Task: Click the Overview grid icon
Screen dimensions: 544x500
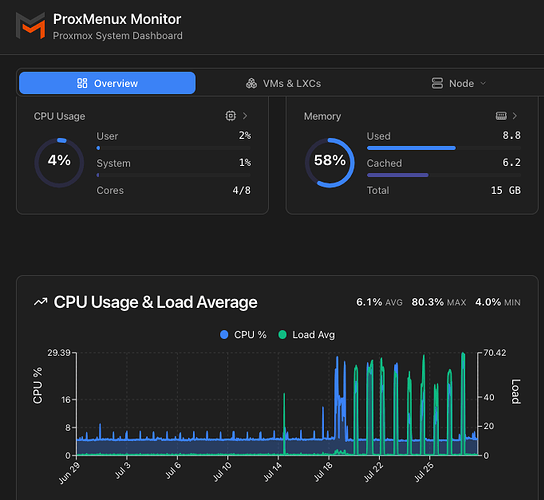Action: 82,83
